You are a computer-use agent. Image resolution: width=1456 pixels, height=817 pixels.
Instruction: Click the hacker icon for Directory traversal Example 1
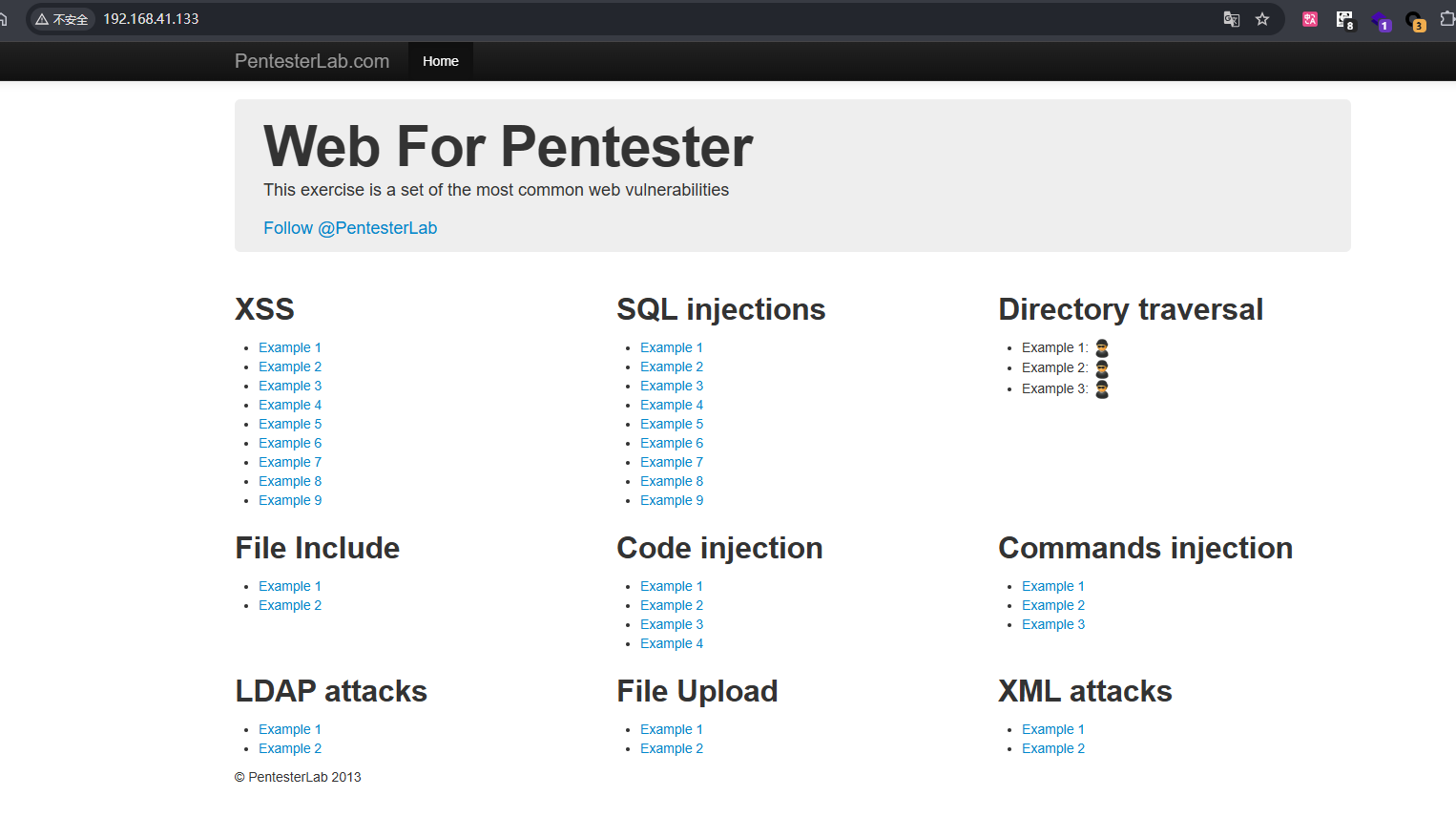click(x=1102, y=348)
